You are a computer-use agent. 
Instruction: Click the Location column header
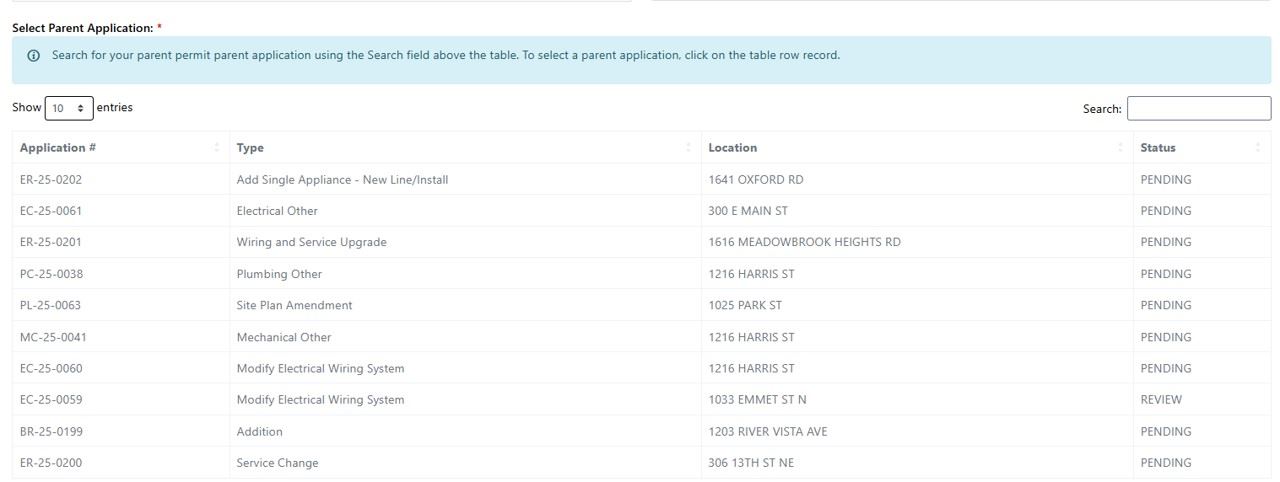tap(732, 148)
